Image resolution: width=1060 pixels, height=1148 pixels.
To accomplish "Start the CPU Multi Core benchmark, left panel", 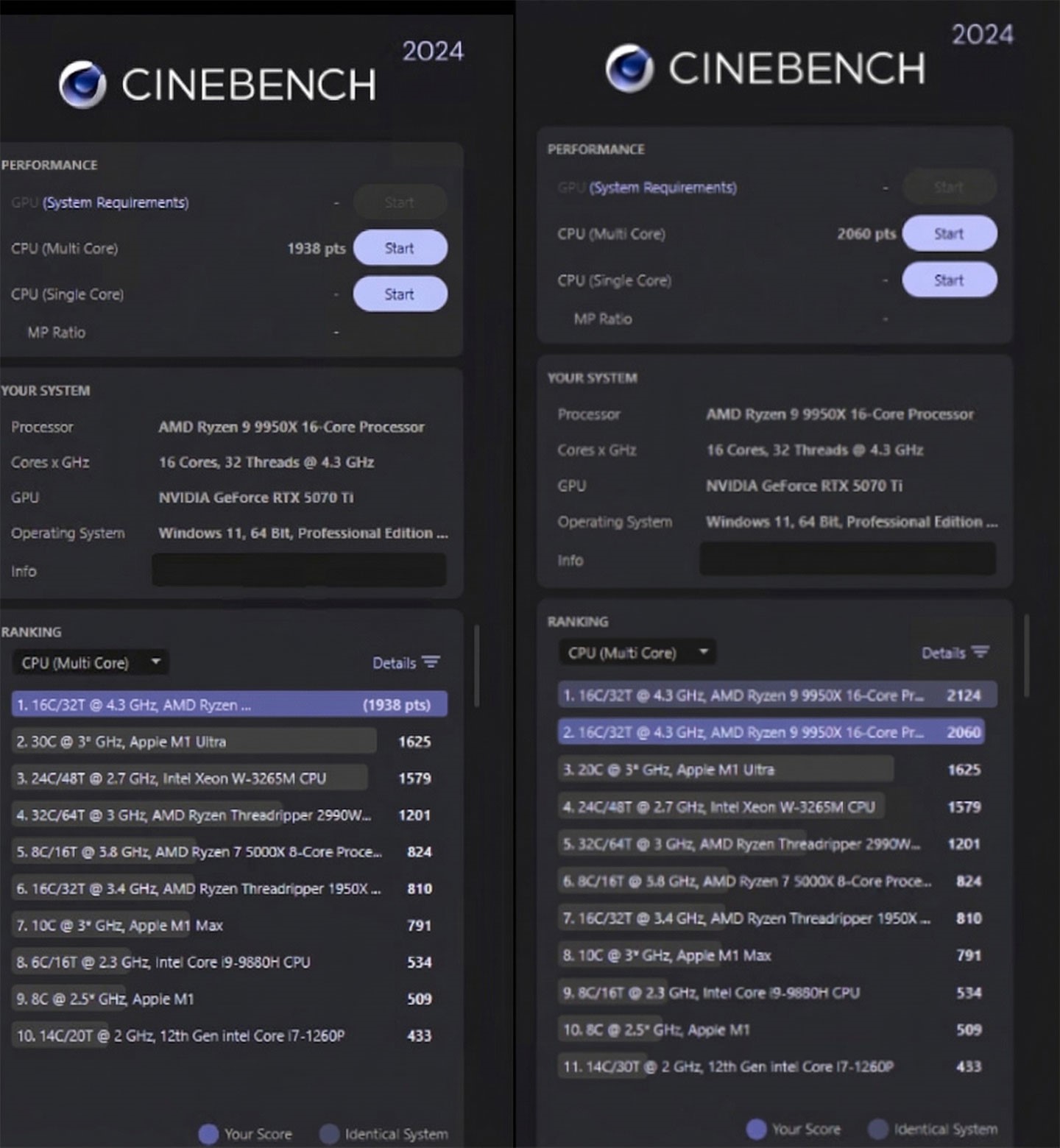I will (x=400, y=248).
